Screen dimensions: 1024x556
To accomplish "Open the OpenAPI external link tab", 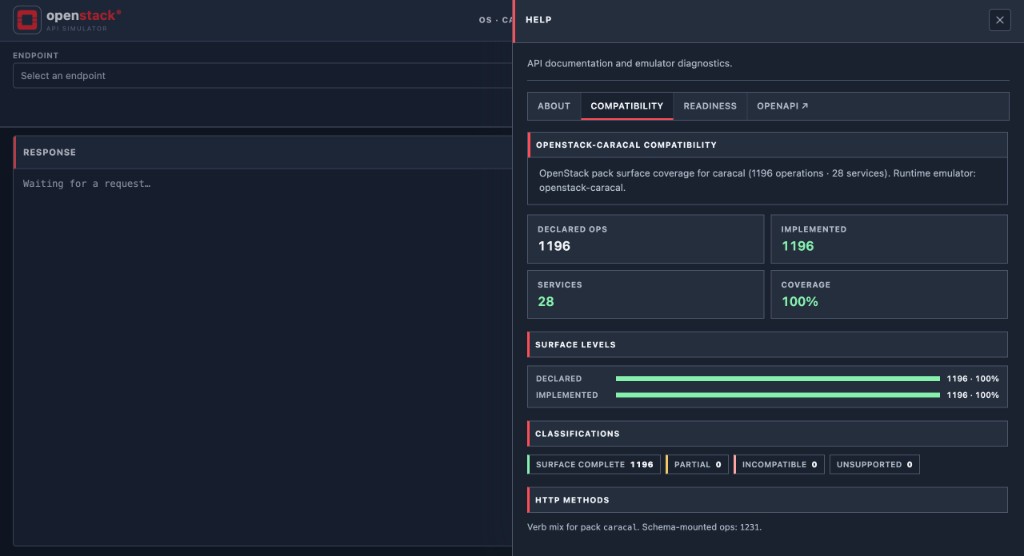I will pos(782,106).
